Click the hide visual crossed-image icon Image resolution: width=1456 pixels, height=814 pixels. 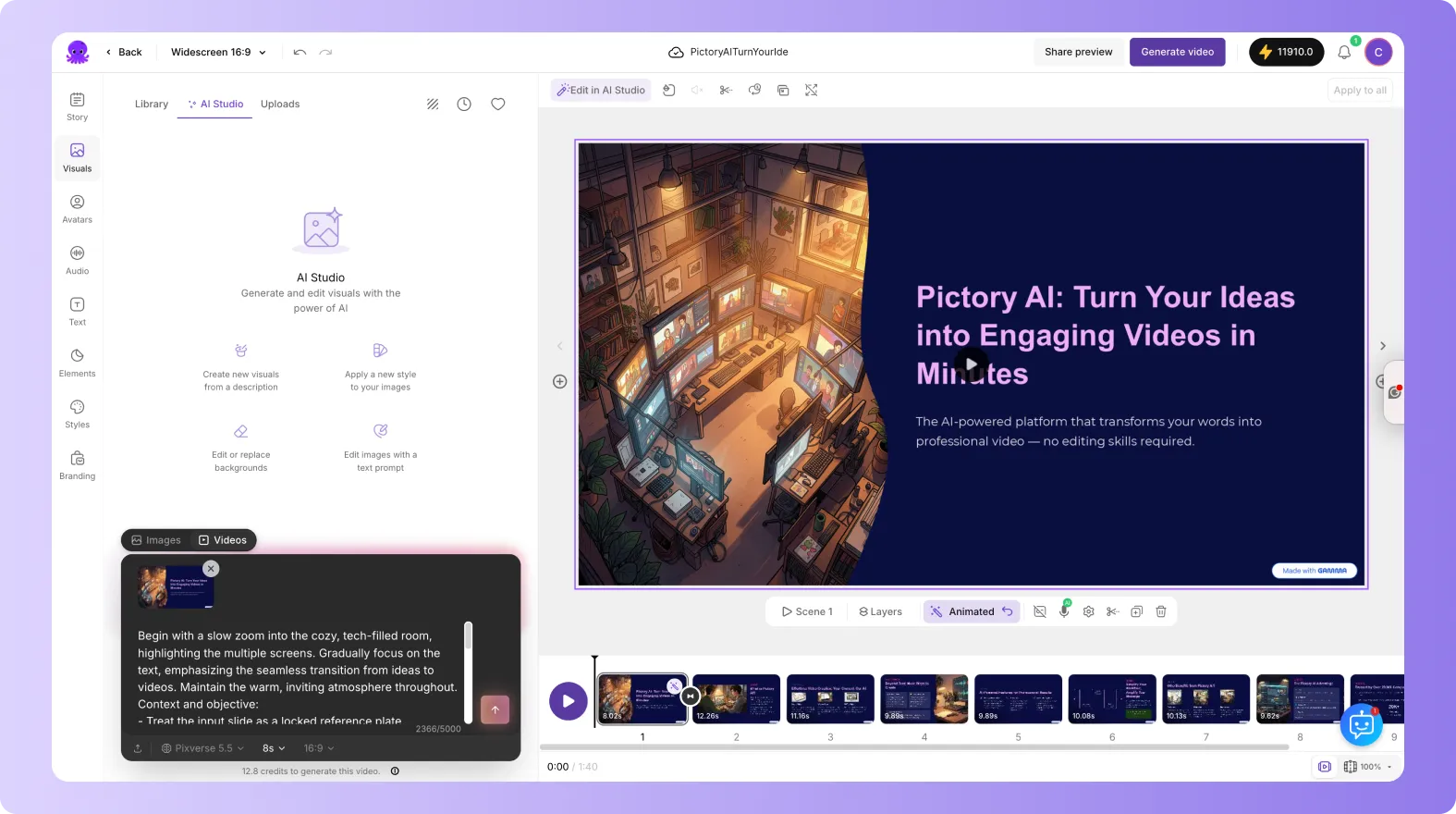1040,611
